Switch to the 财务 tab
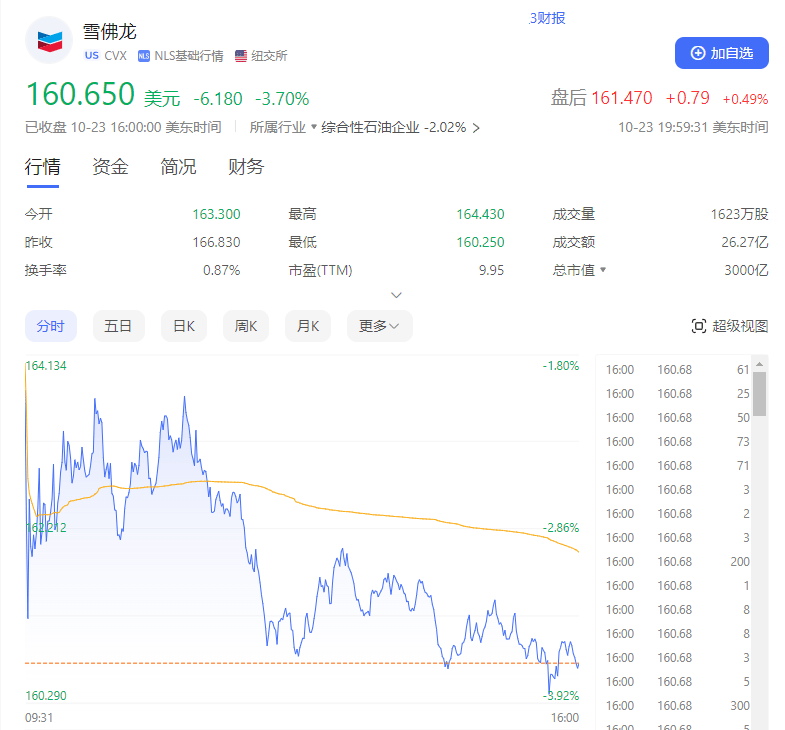The width and height of the screenshot is (785, 730). pyautogui.click(x=246, y=167)
